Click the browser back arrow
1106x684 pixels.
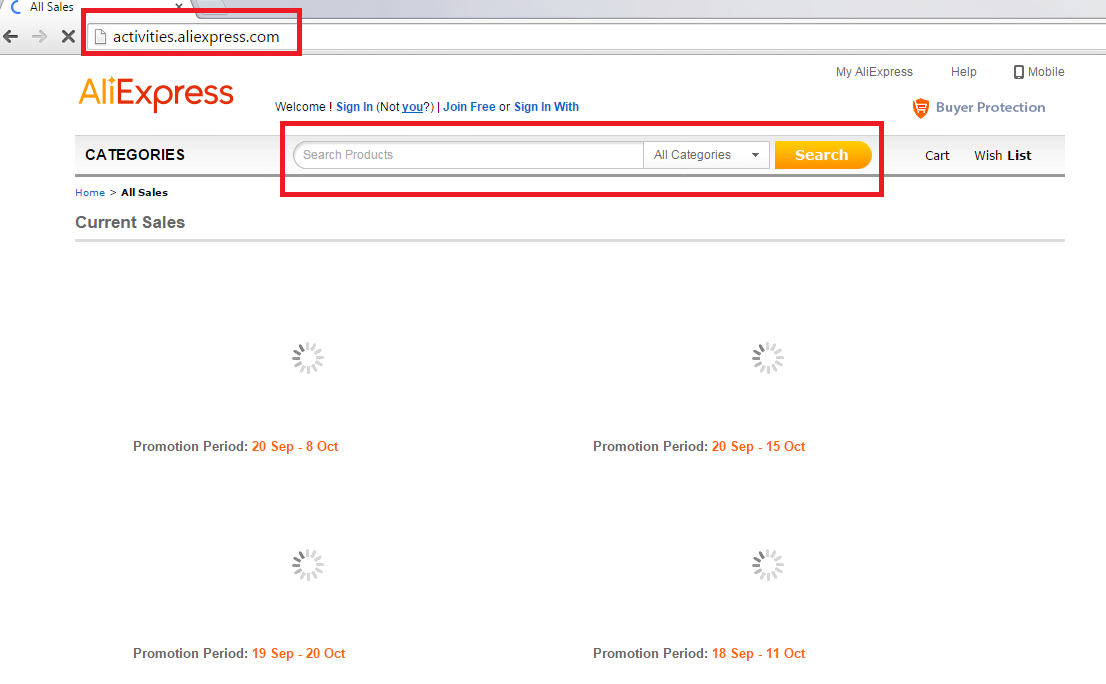(11, 37)
